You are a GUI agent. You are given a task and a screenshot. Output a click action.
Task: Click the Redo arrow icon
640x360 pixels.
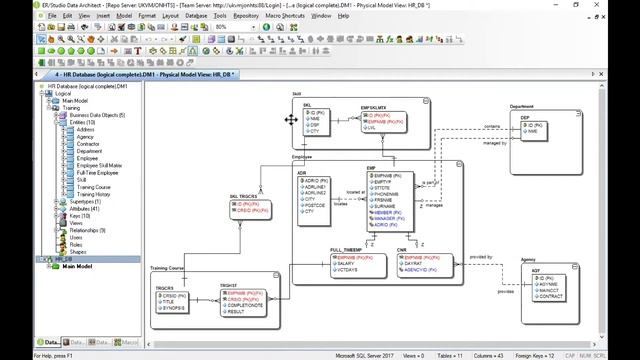pyautogui.click(x=164, y=39)
